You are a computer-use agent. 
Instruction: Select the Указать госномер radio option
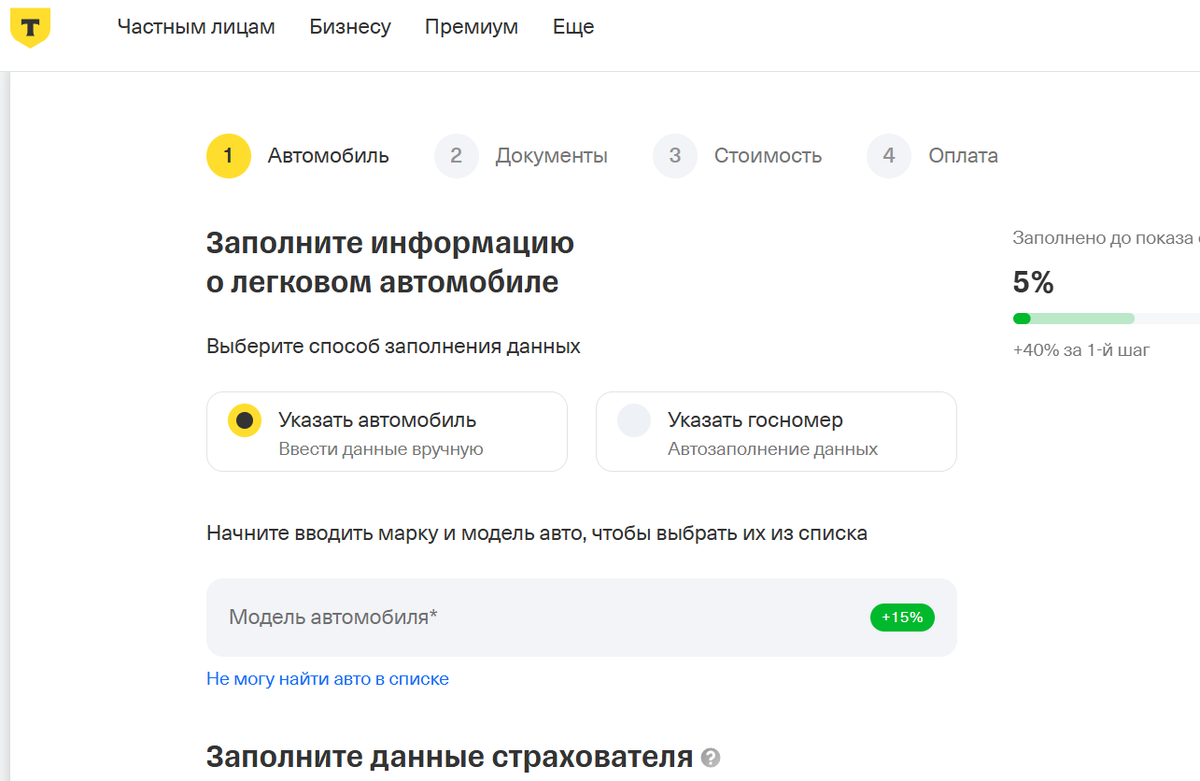776,431
